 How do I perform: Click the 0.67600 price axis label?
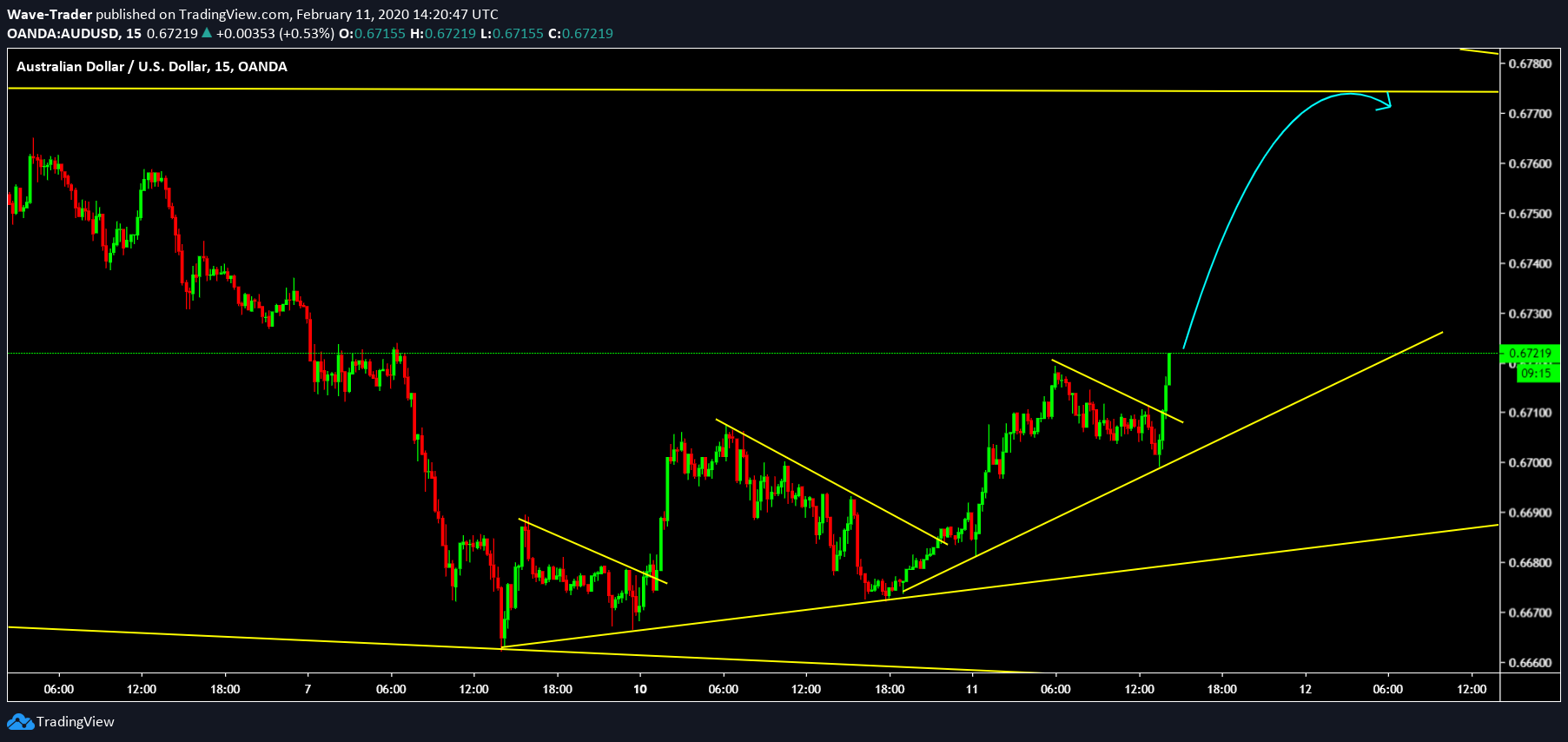(1530, 163)
